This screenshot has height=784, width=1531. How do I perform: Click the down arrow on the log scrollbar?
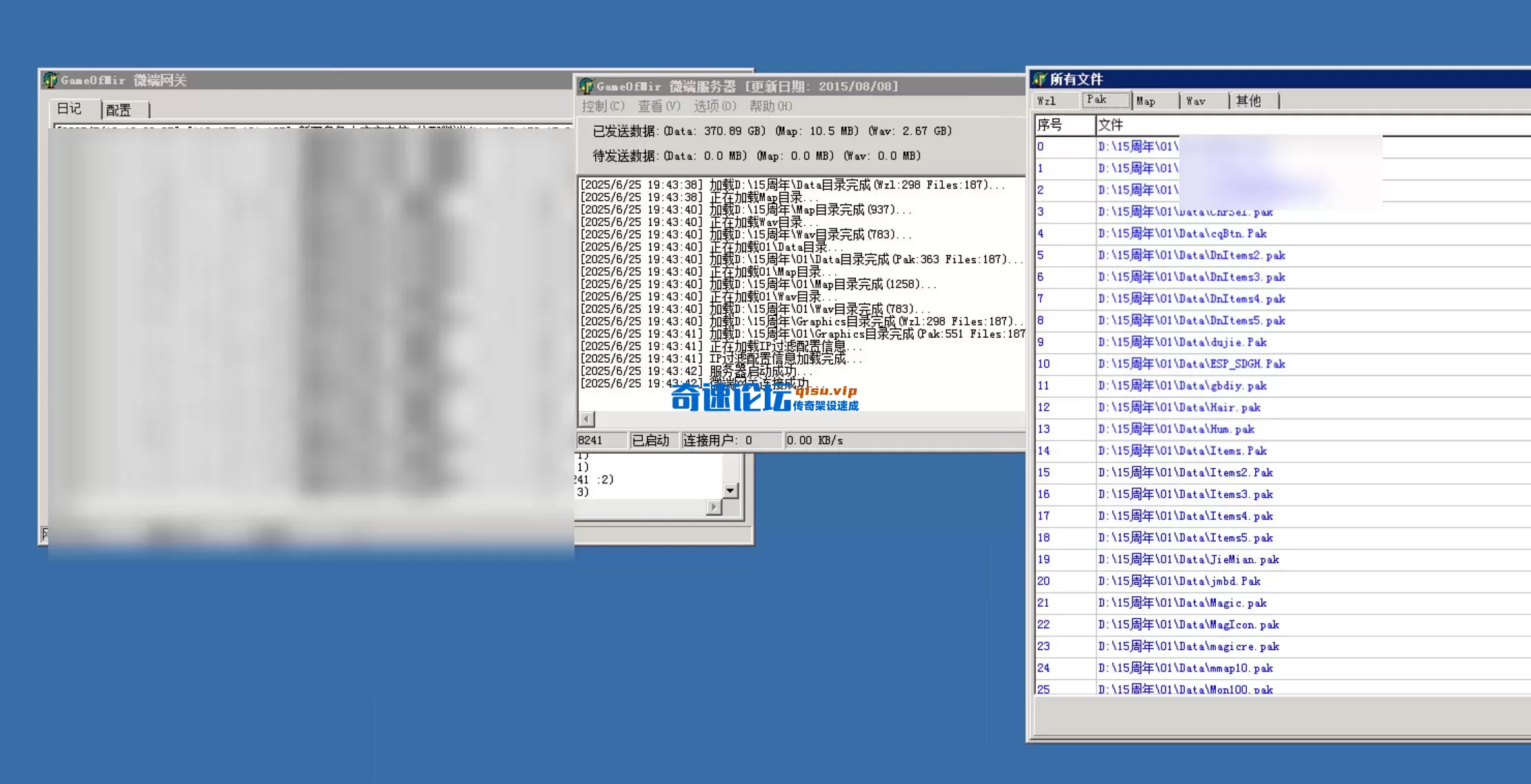tap(729, 491)
